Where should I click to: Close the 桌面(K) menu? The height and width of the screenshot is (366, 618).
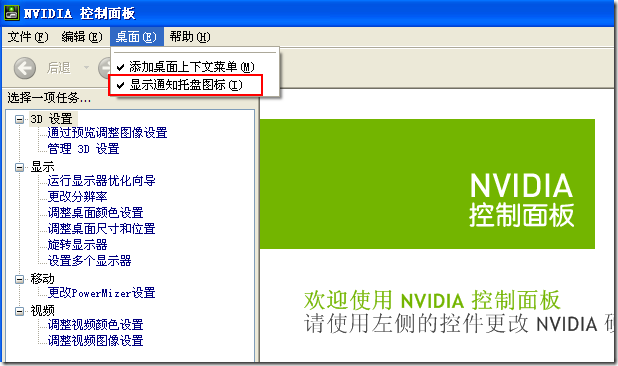point(136,37)
